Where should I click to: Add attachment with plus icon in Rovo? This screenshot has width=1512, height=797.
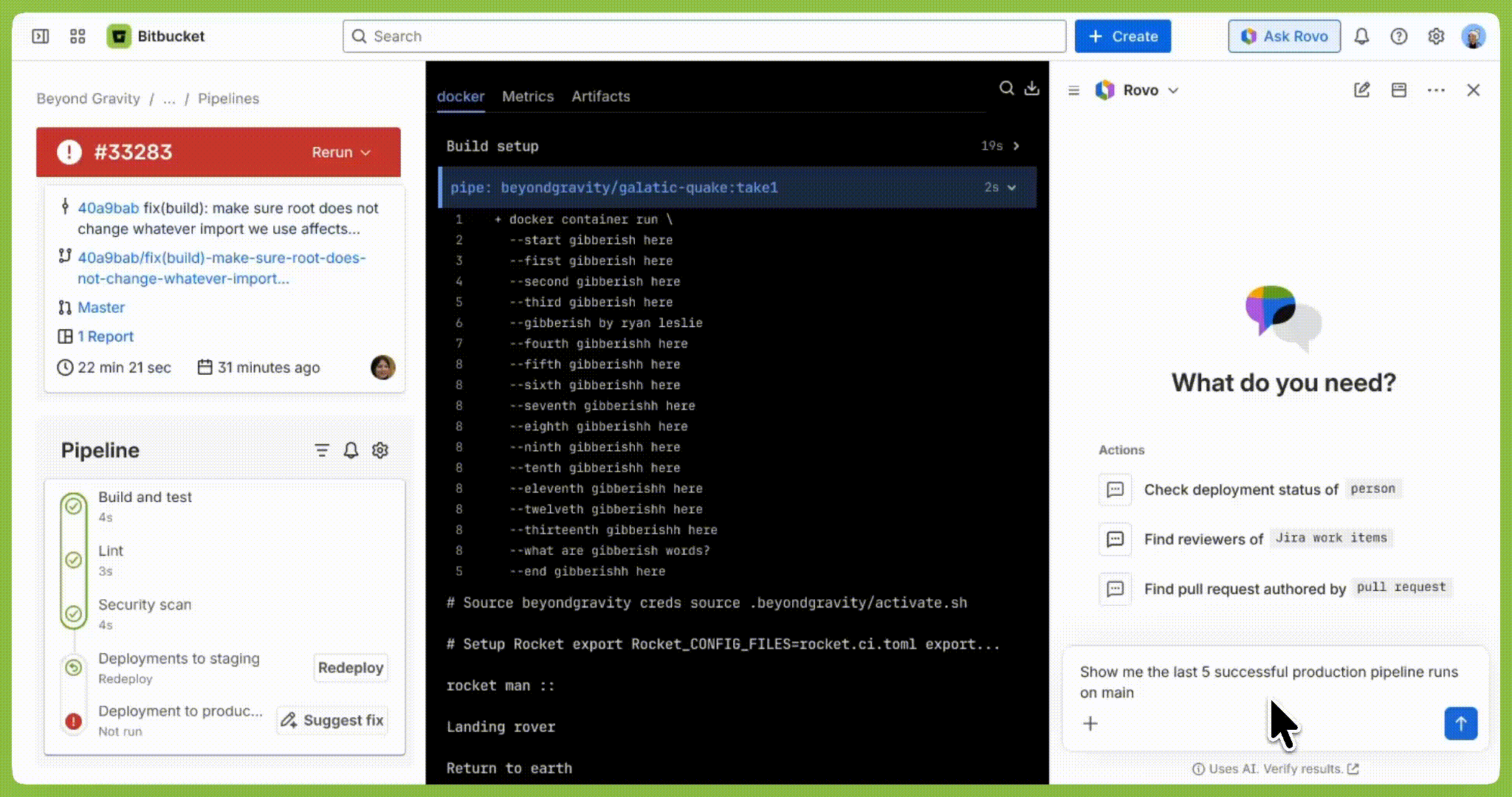tap(1090, 723)
